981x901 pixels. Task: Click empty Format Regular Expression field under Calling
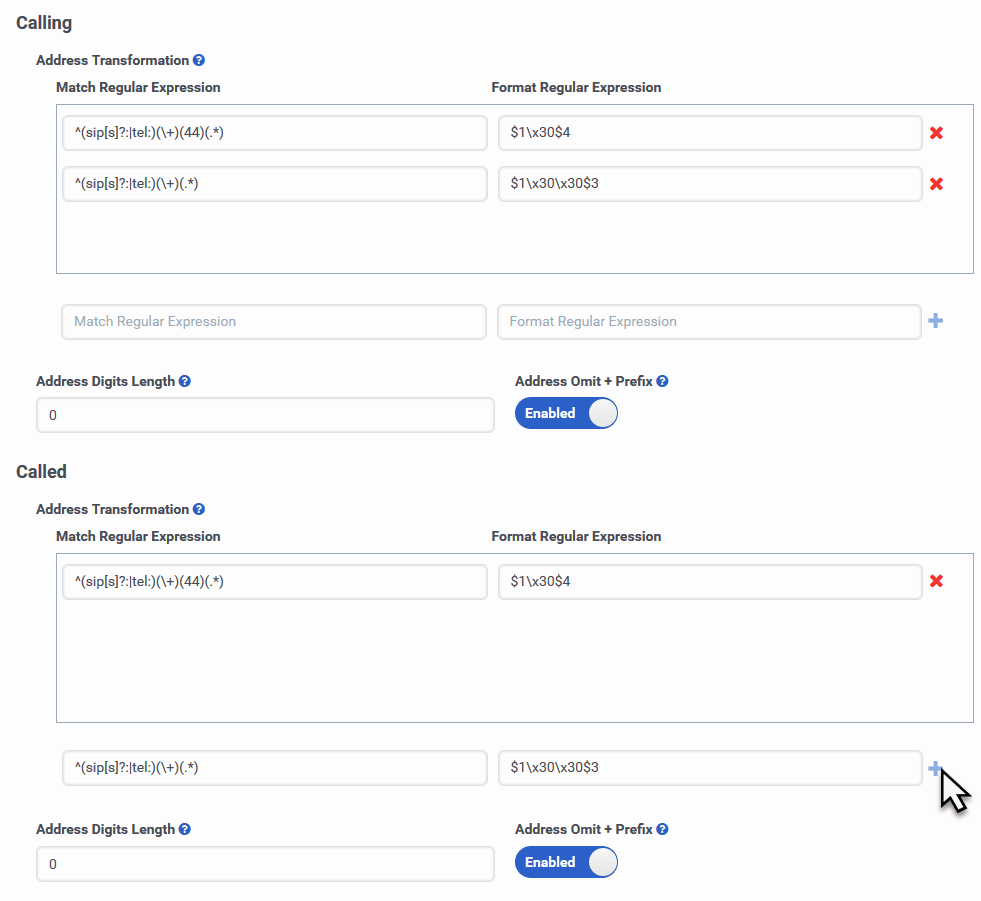point(709,322)
